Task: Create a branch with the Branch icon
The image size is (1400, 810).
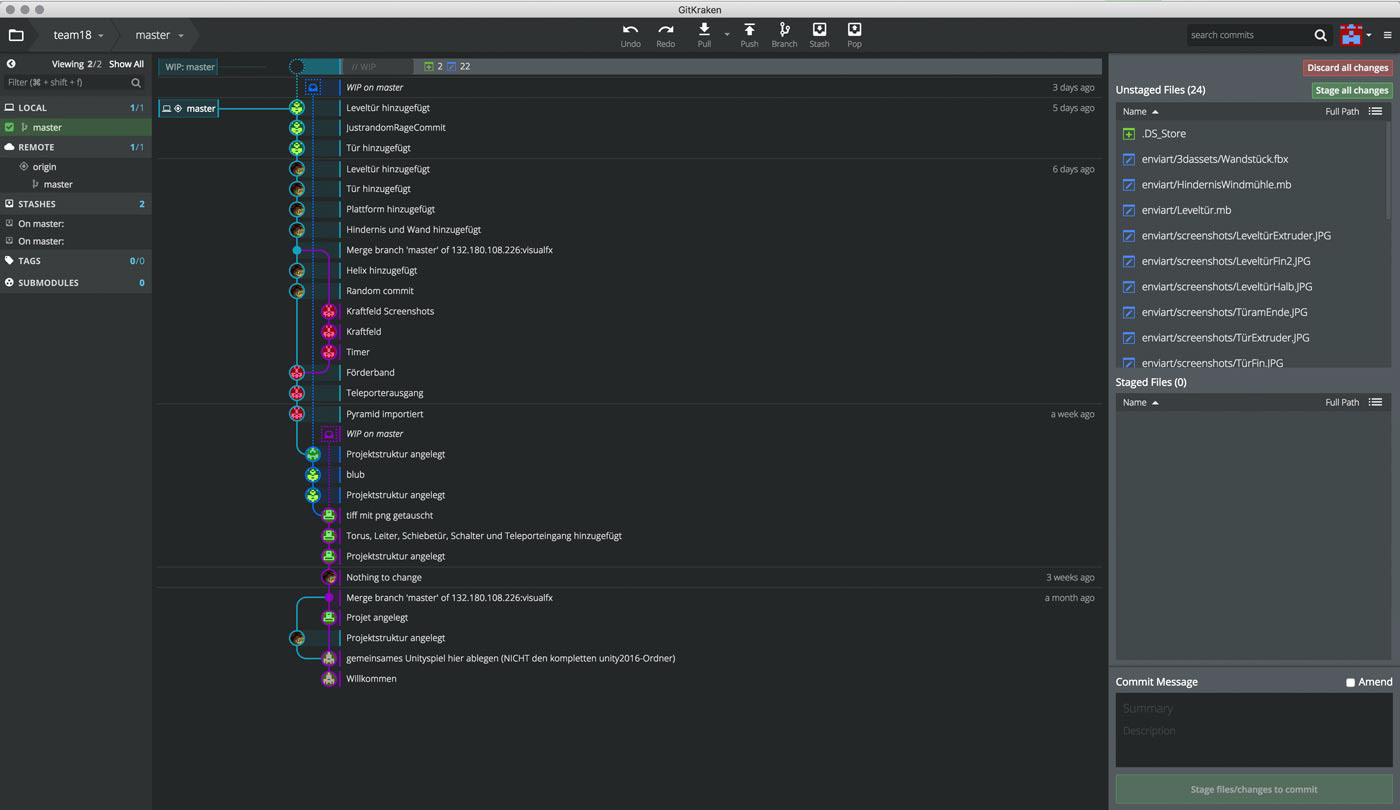Action: pyautogui.click(x=784, y=30)
